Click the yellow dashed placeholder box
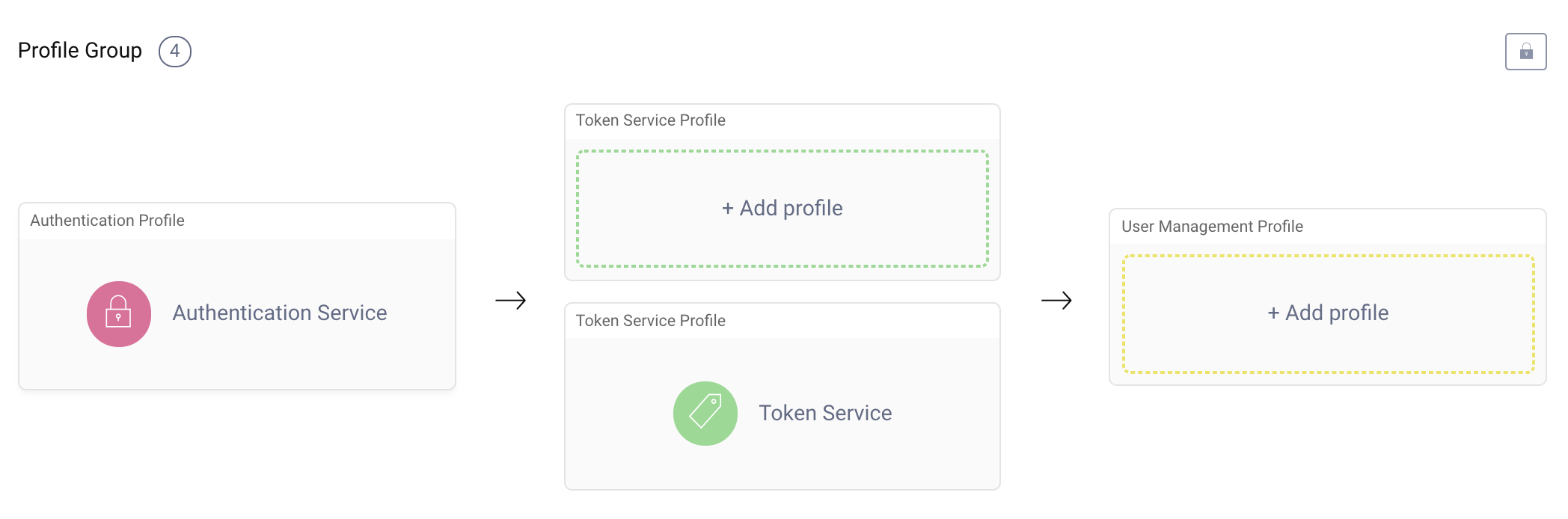 [1329, 351]
